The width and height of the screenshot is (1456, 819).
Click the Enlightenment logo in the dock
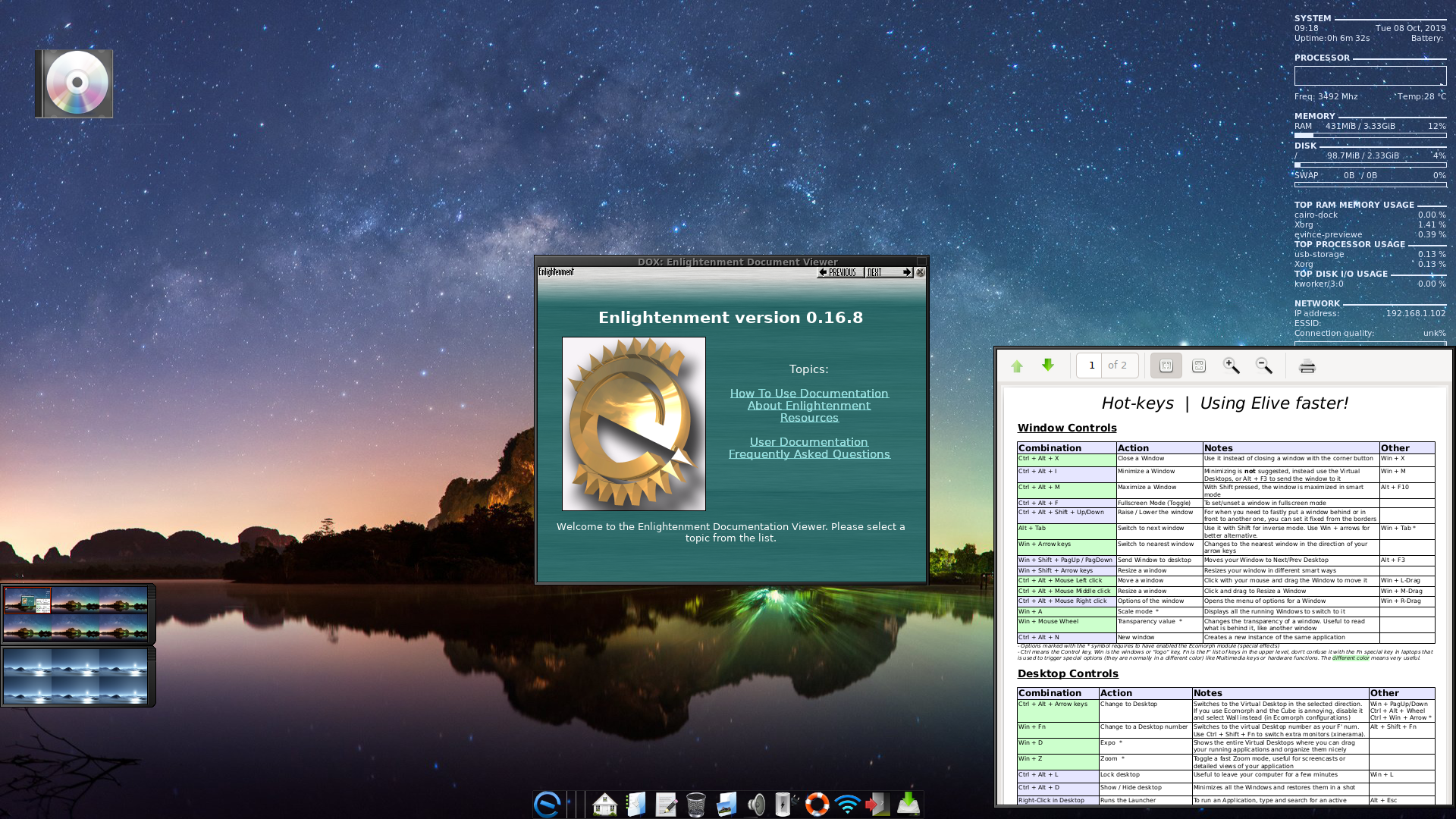click(x=547, y=803)
